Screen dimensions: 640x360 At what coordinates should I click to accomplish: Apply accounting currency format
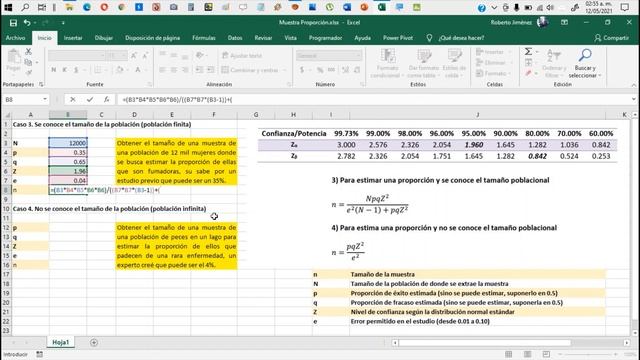coord(302,70)
